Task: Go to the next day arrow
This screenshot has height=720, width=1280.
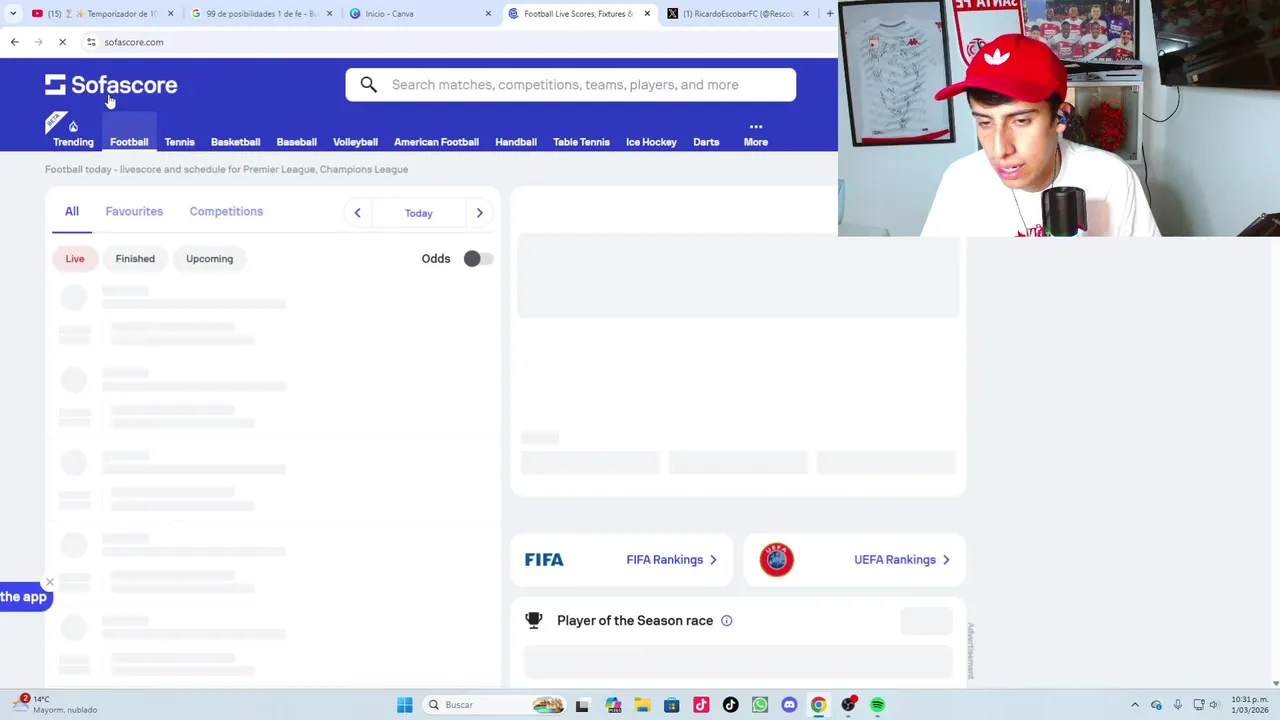Action: 480,213
